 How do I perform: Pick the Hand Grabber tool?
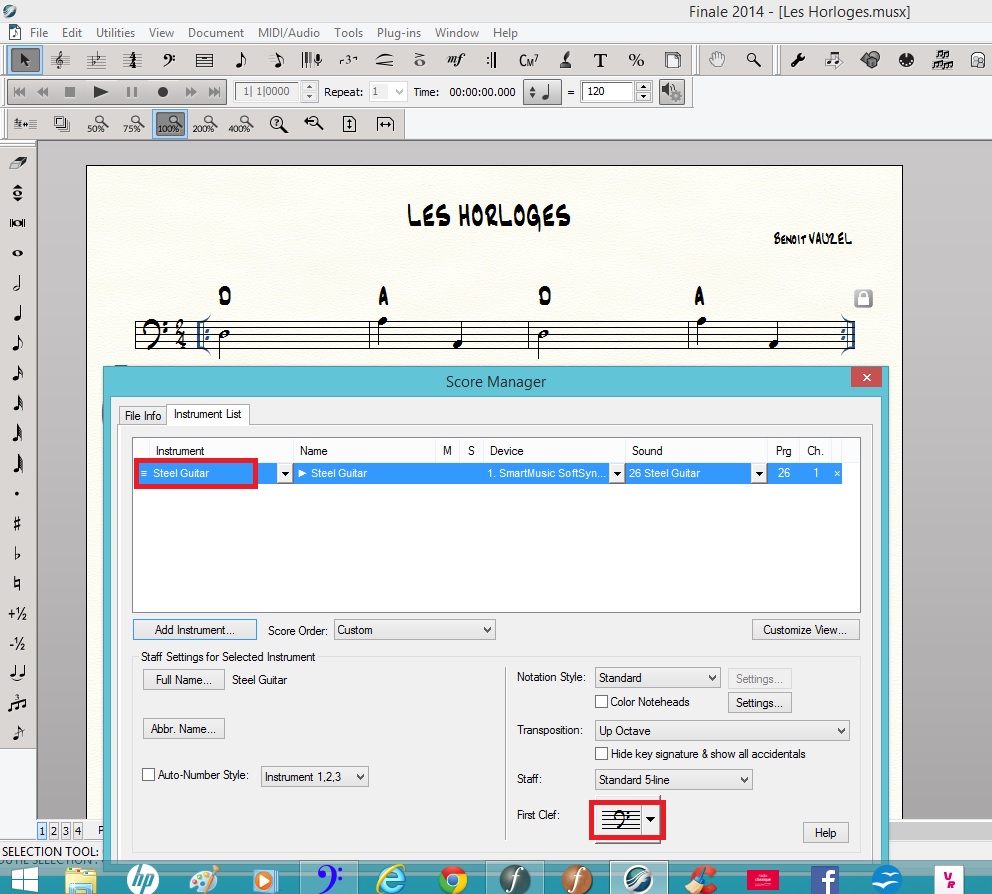point(717,60)
